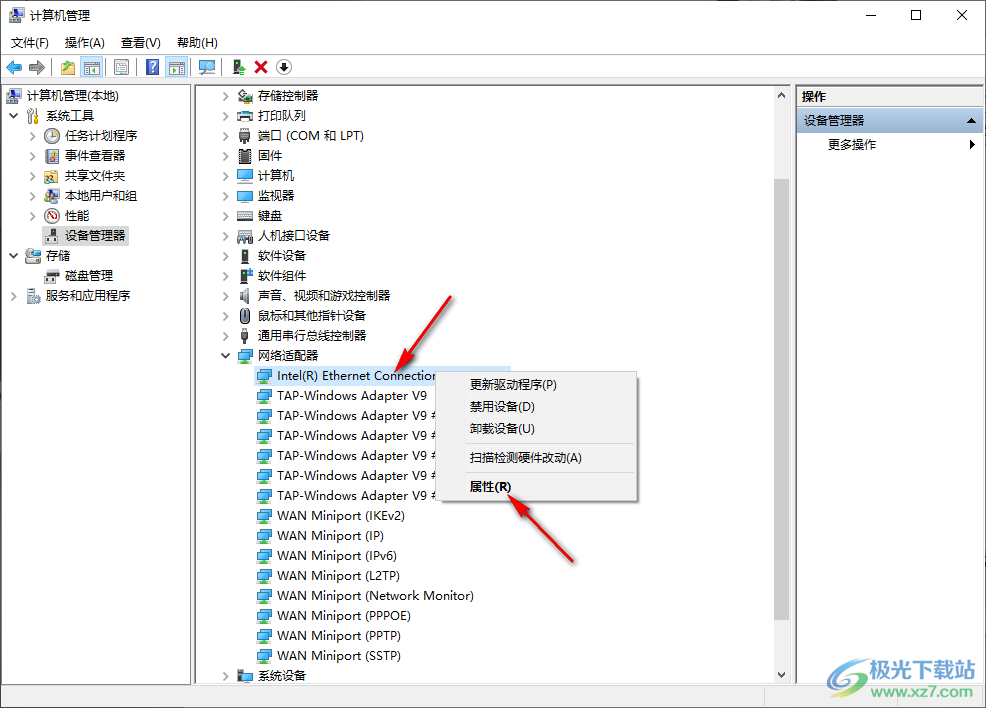Select 鼠标和其他指针设备 category
Viewport: 986px width, 708px height.
(312, 316)
